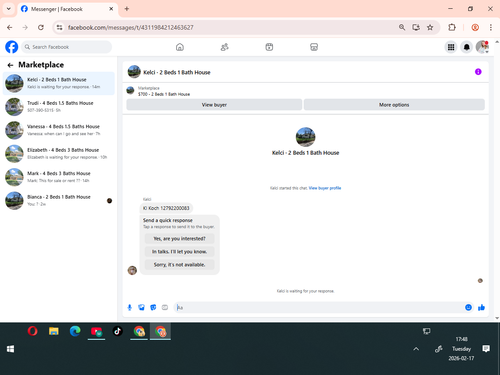Viewport: 500px width, 375px height.
Task: Click the View buyer button
Action: click(214, 105)
